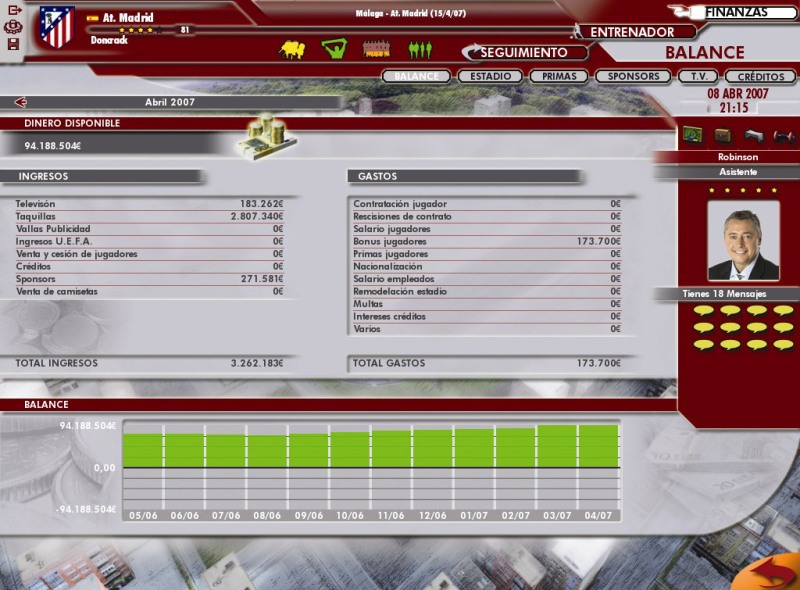Go to previous month from Abril 2007

20,102
